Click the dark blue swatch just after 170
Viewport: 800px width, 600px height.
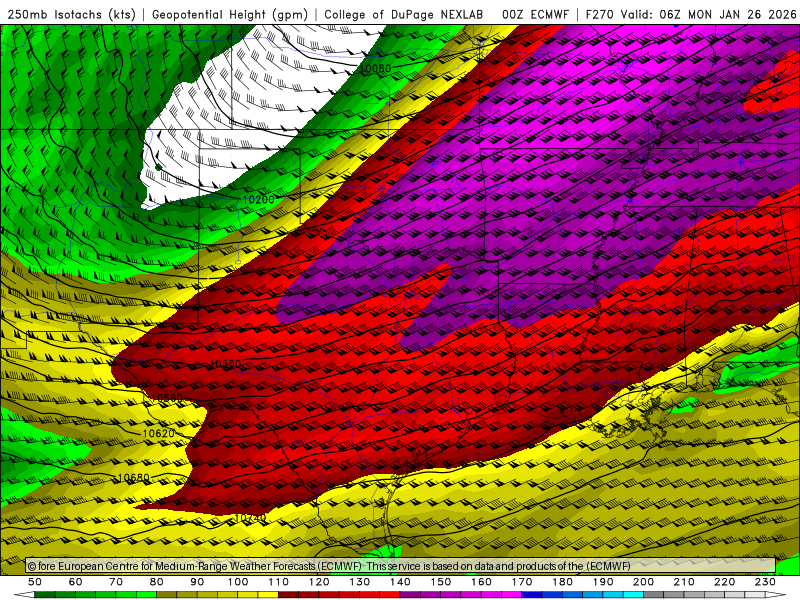pyautogui.click(x=532, y=595)
